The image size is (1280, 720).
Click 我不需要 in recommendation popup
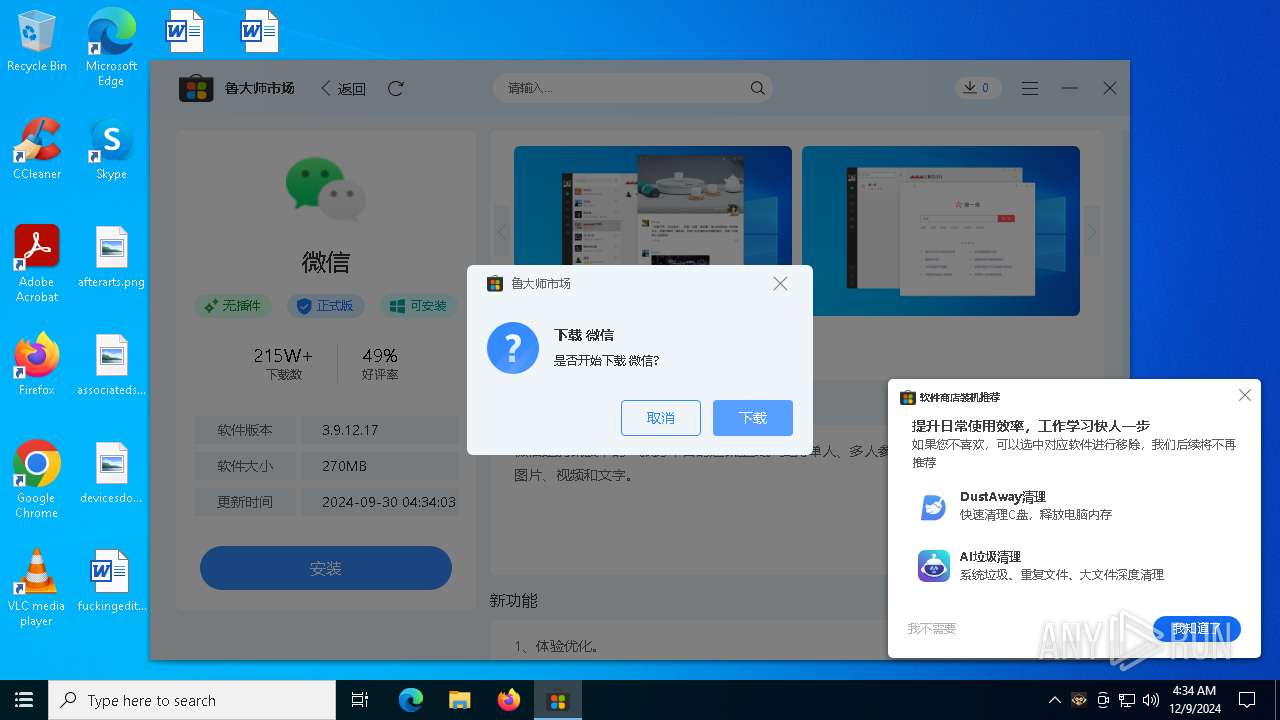pyautogui.click(x=932, y=629)
